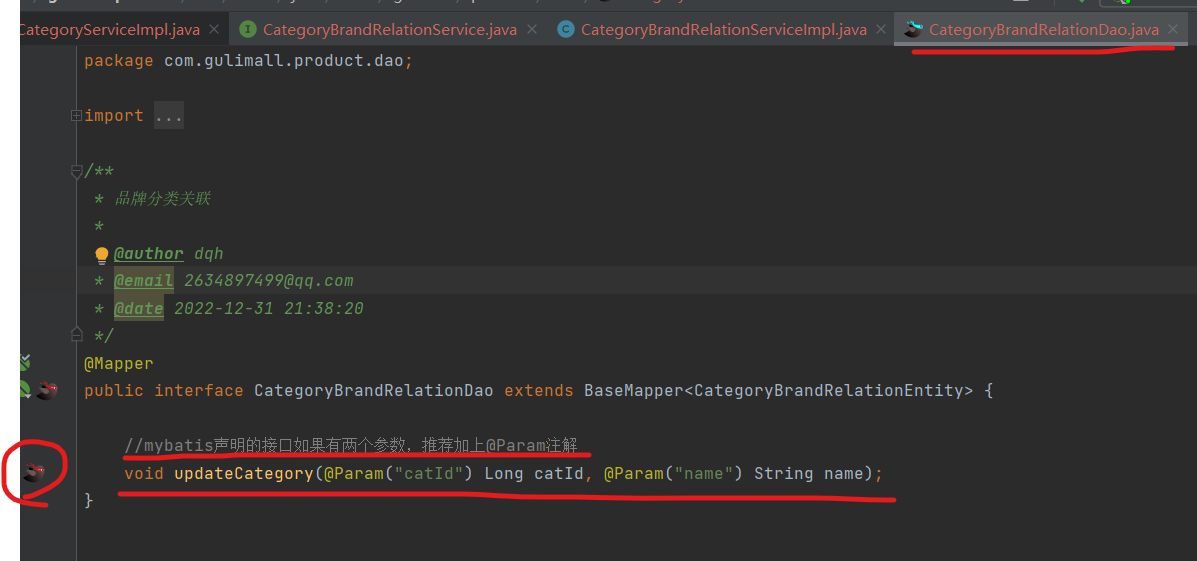This screenshot has width=1197, height=561.
Task: Click the author name dqh
Action: (x=208, y=253)
